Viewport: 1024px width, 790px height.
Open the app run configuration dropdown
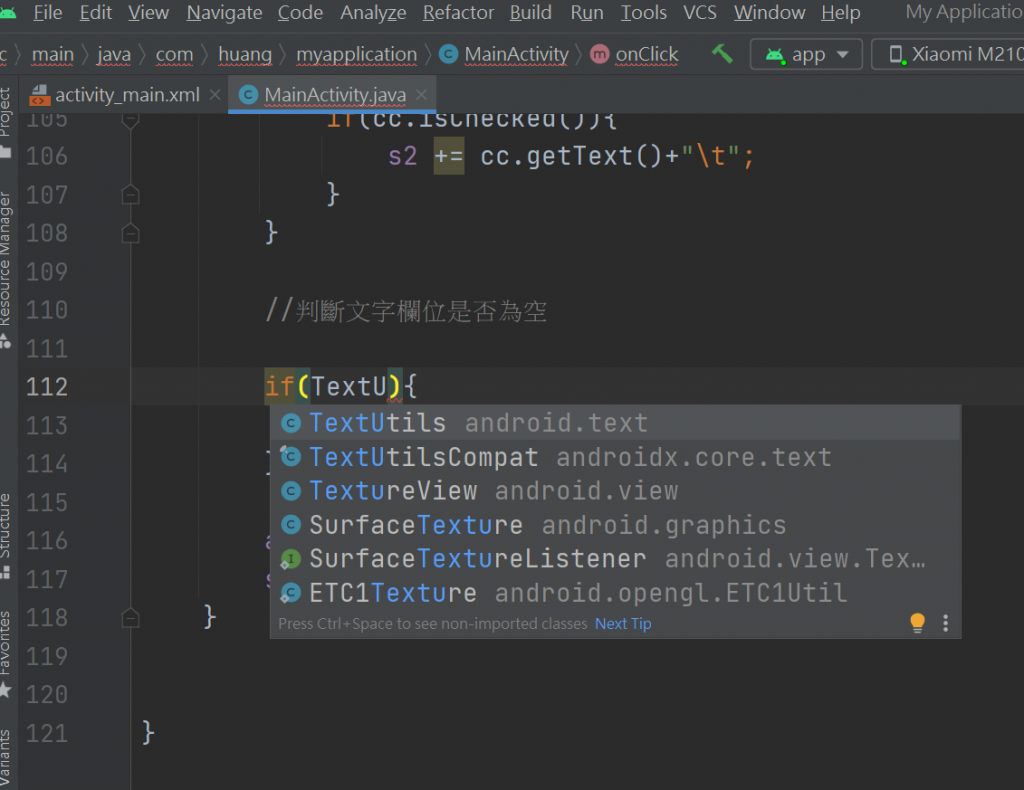807,54
